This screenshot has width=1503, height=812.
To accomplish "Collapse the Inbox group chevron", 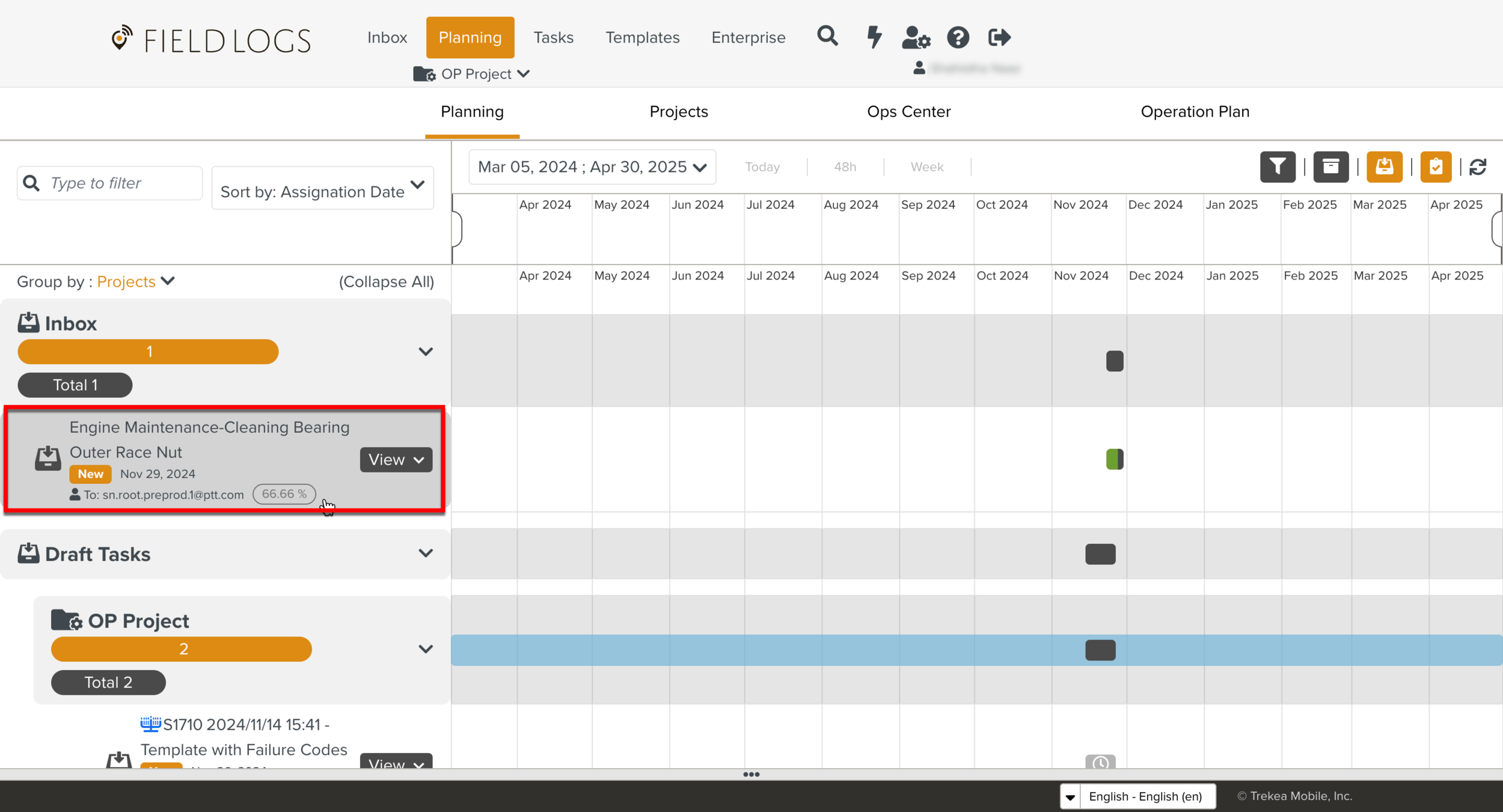I will 426,352.
